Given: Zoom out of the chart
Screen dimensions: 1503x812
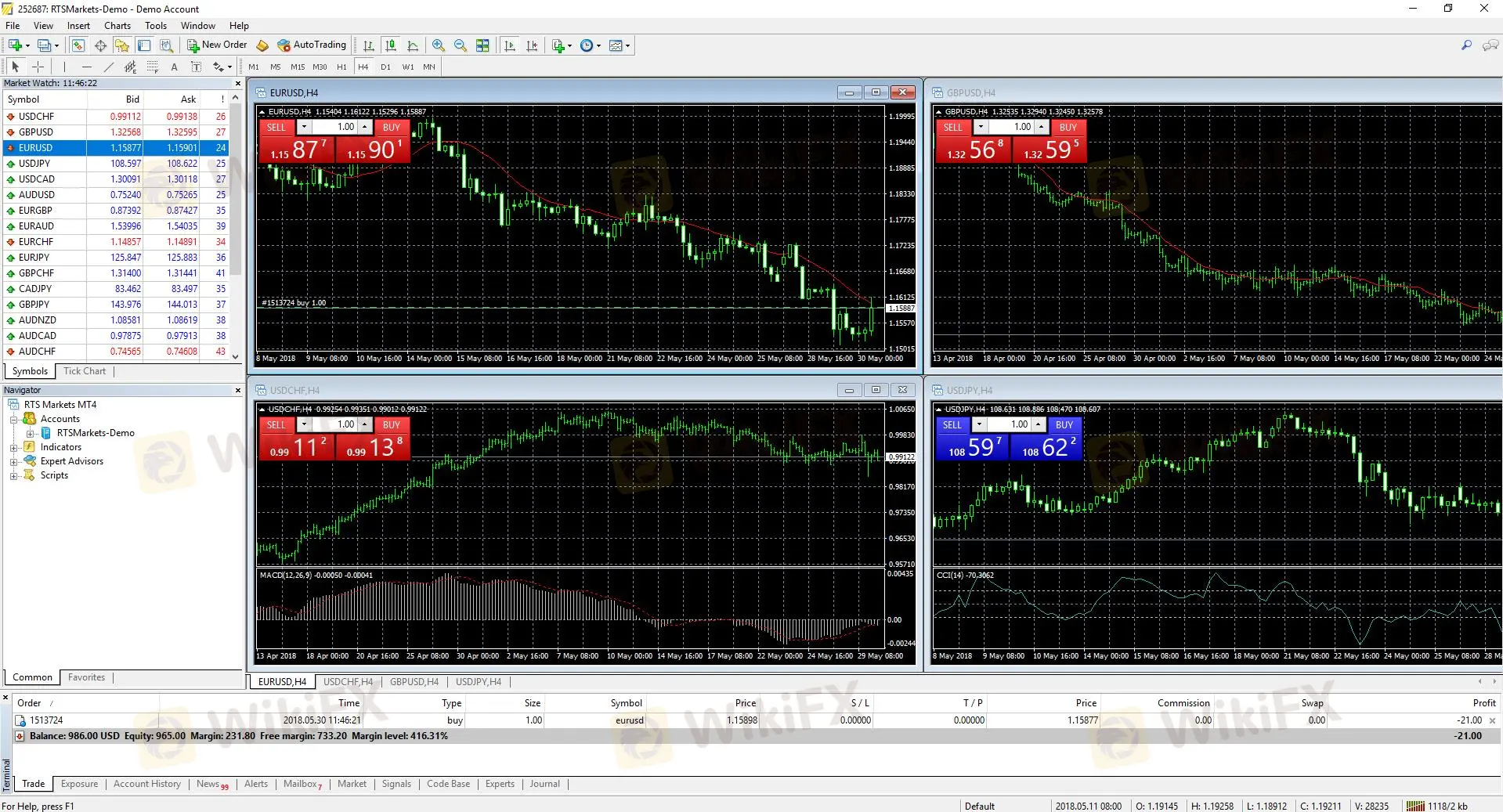Looking at the screenshot, I should (x=460, y=45).
